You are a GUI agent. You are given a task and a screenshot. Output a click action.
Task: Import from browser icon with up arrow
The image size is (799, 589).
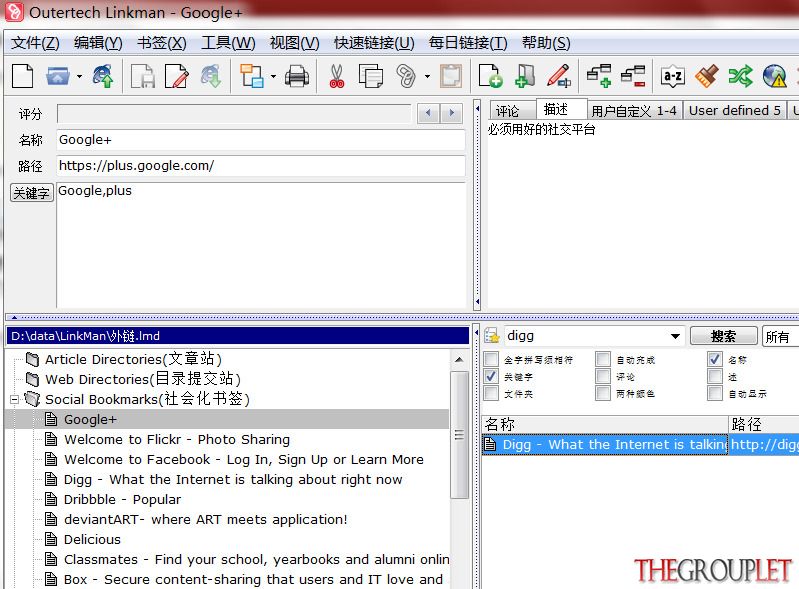coord(103,77)
